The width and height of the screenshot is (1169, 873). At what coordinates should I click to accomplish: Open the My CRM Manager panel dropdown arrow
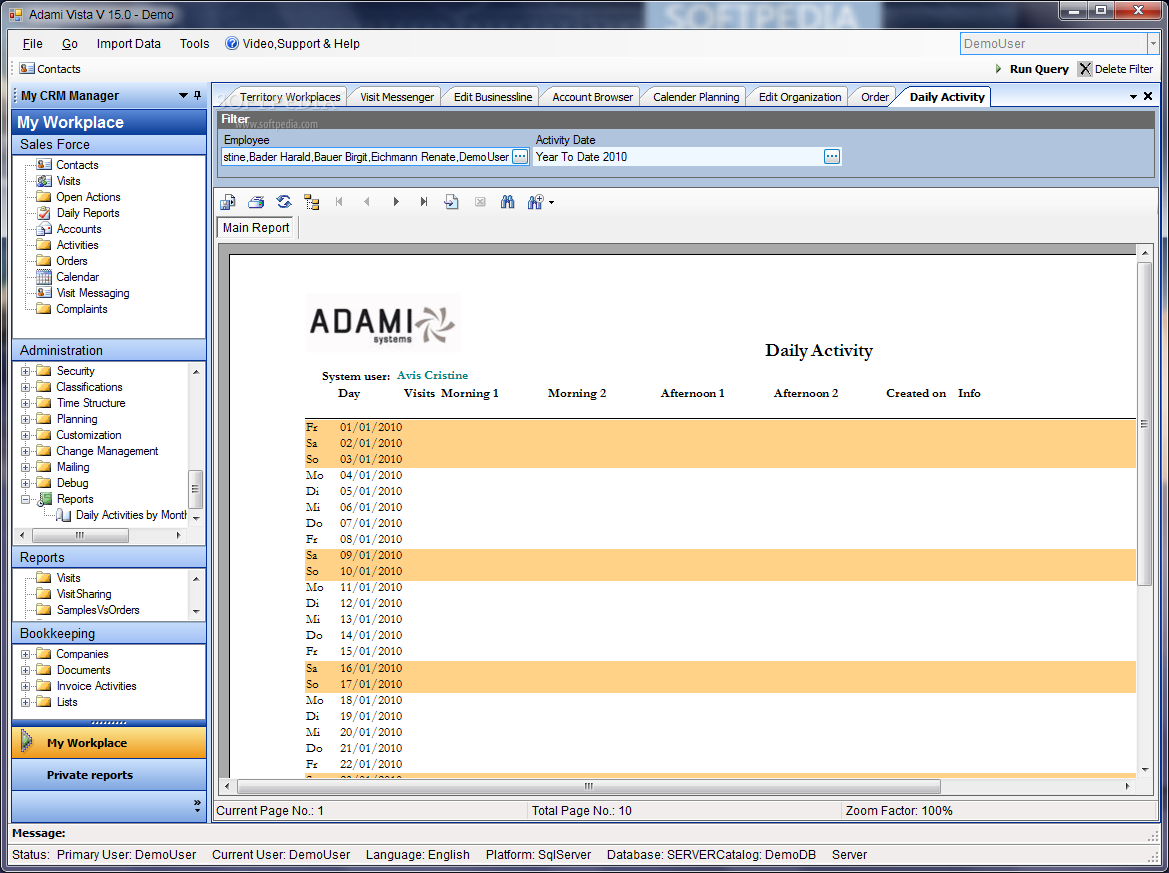(x=183, y=95)
